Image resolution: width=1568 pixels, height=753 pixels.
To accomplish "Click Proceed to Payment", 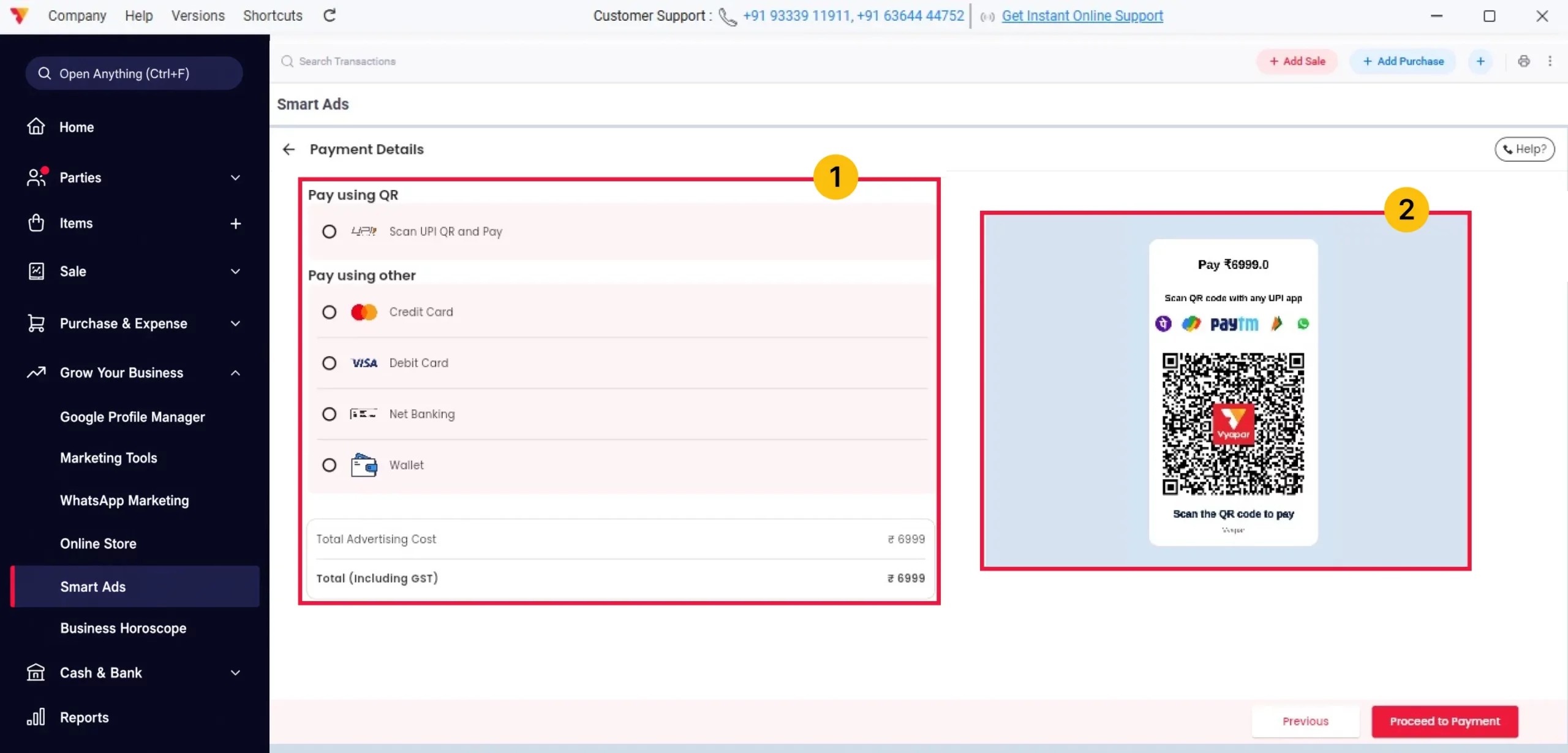I will [1445, 721].
